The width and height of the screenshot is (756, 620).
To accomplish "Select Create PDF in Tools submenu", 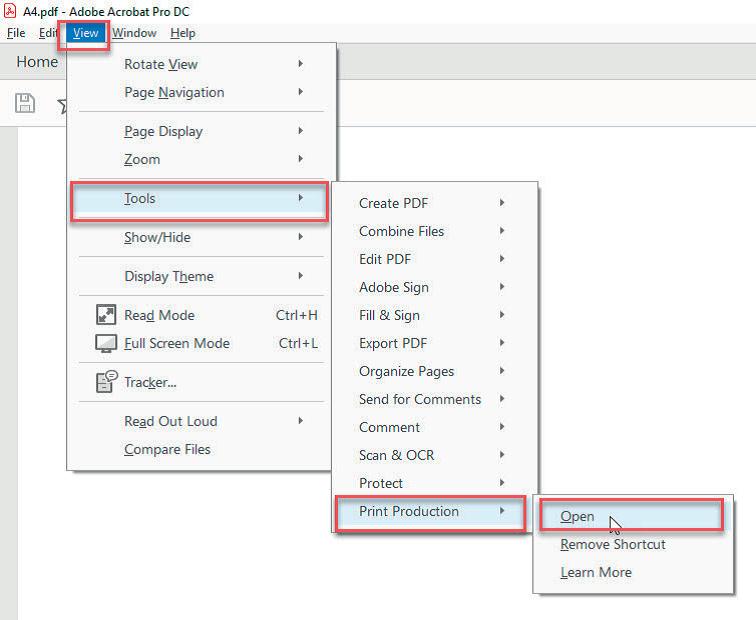I will pos(434,203).
